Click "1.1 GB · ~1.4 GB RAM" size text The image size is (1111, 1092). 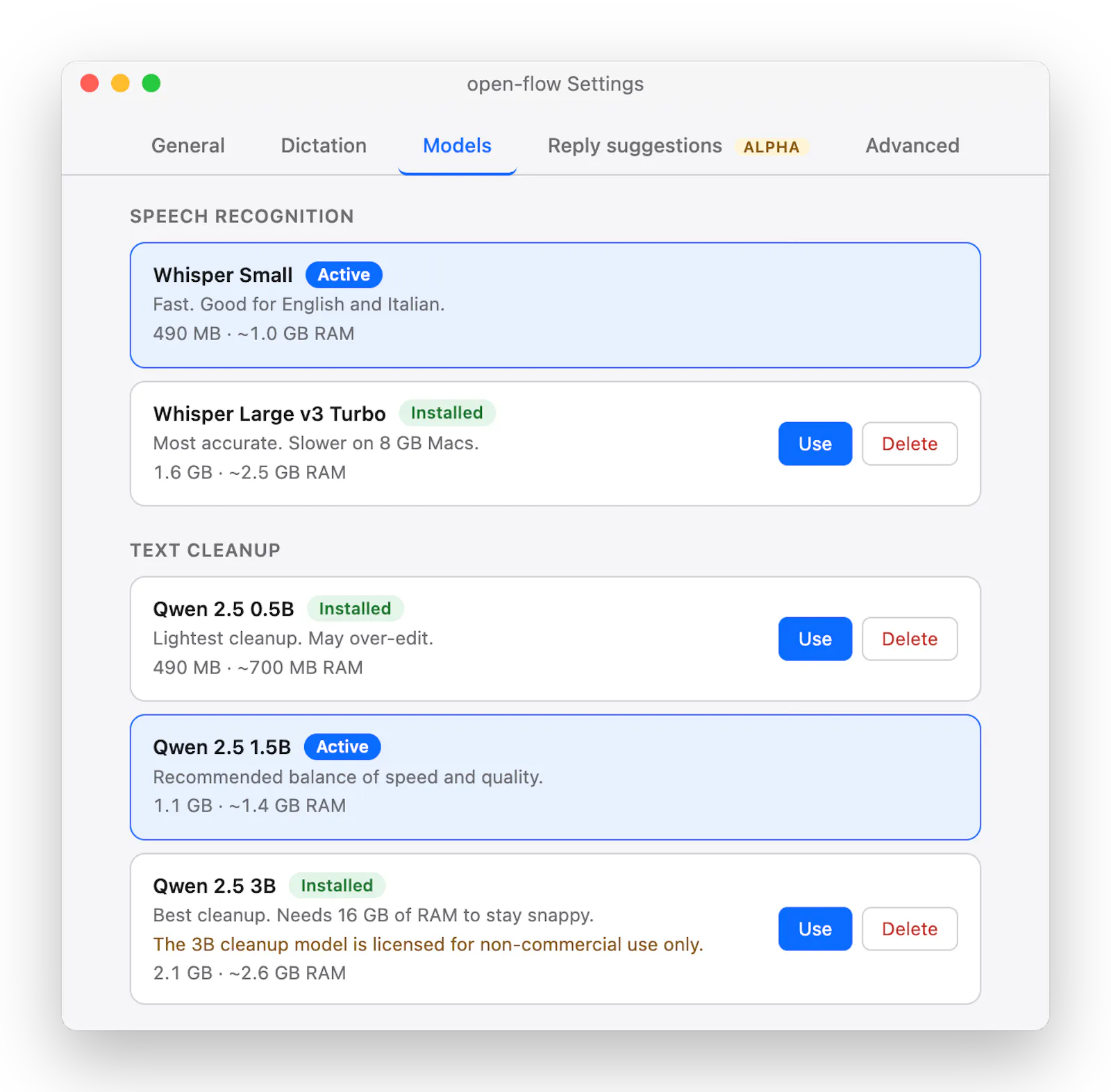pyautogui.click(x=250, y=806)
